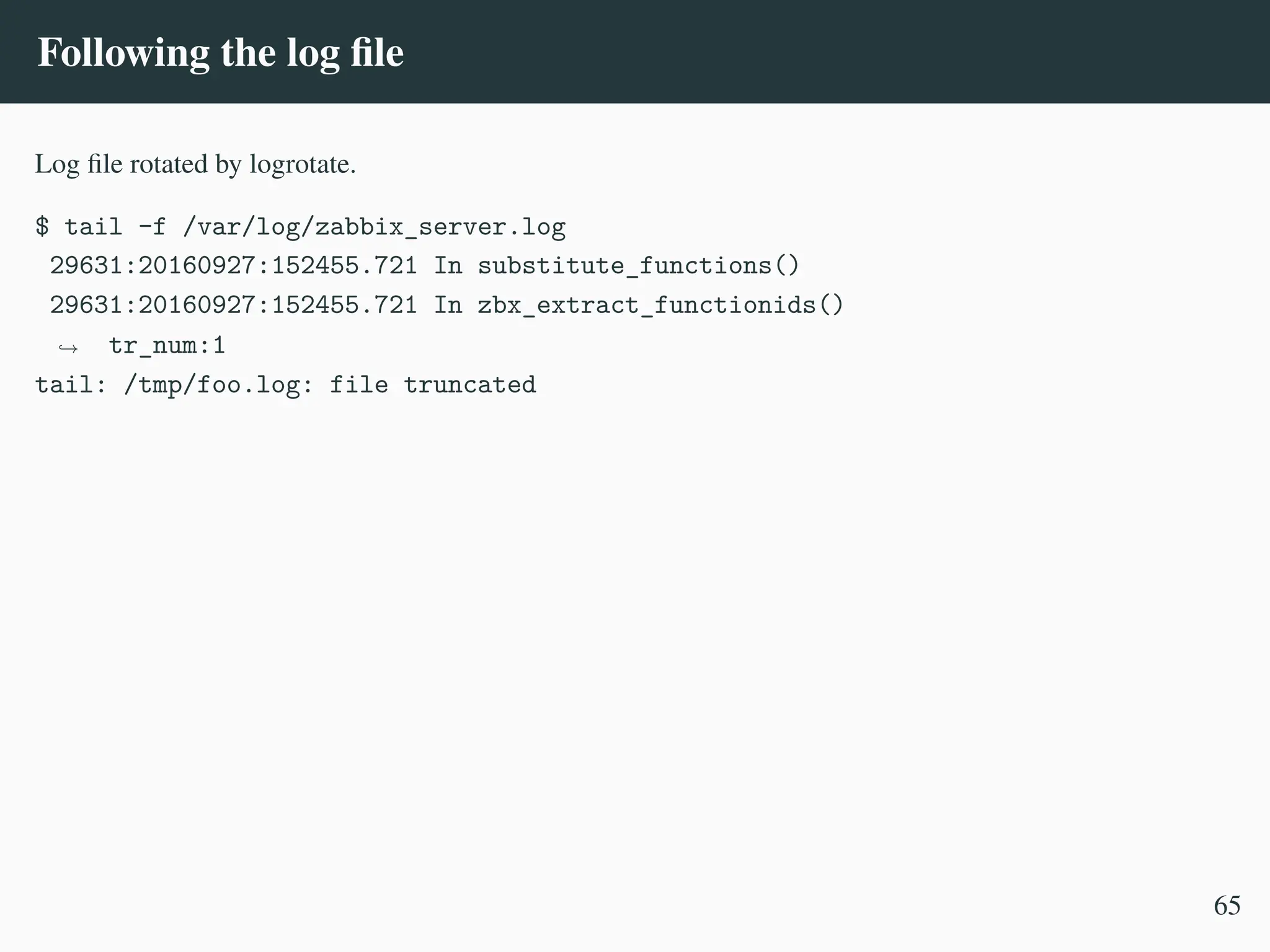Click the word 'In' before zbx_extract_functionids()
The image size is (1270, 952).
(448, 305)
